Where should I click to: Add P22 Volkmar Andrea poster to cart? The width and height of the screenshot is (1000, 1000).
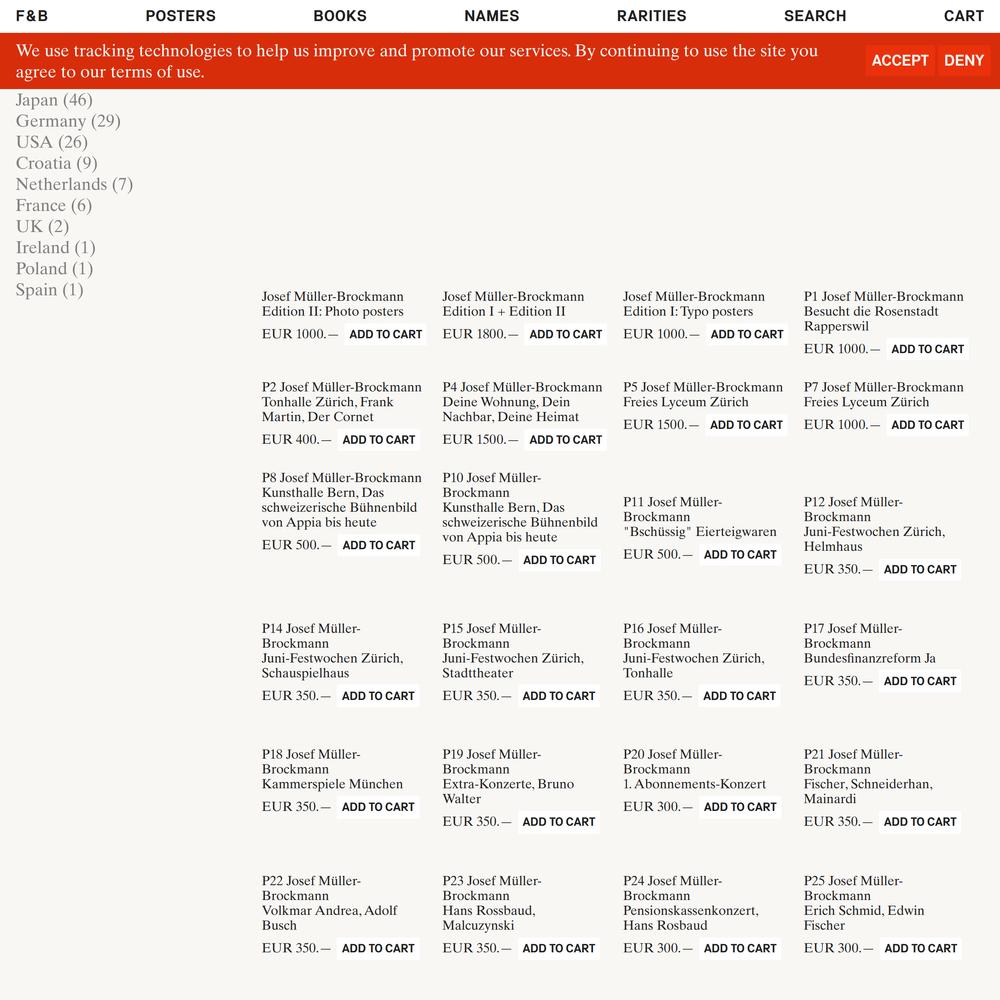click(378, 949)
